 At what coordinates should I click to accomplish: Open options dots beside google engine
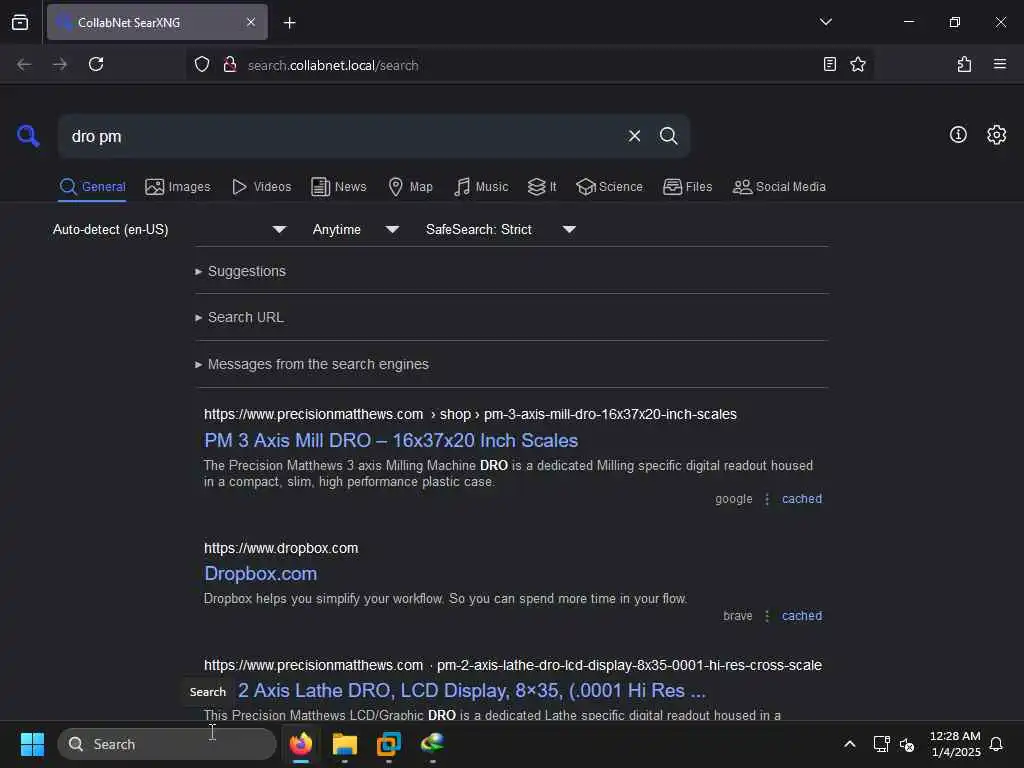click(x=767, y=499)
